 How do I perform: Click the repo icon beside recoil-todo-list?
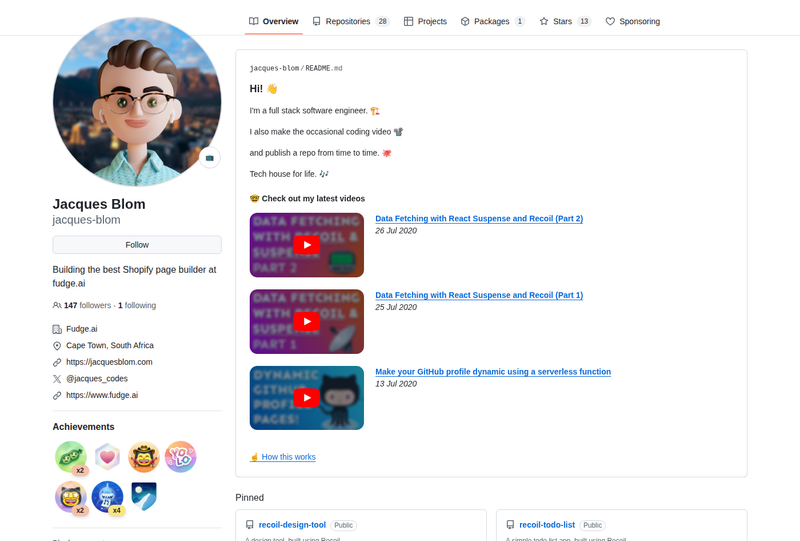pos(510,525)
